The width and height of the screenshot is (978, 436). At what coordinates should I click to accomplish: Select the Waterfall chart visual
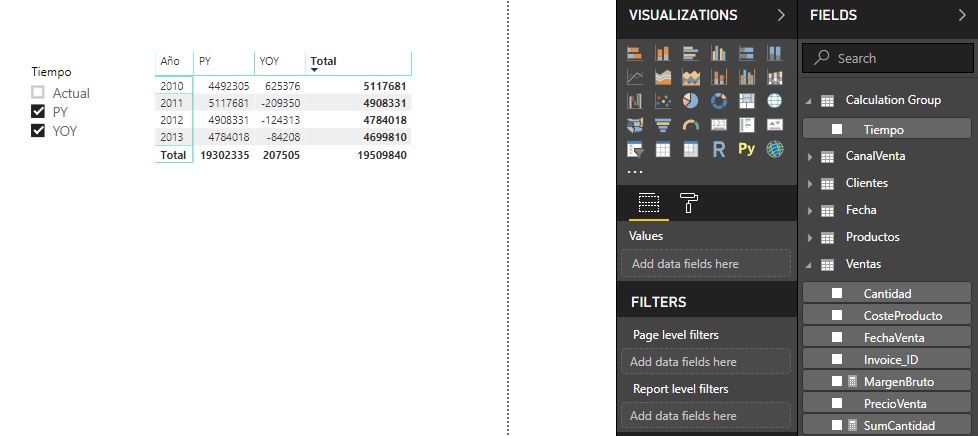point(635,101)
